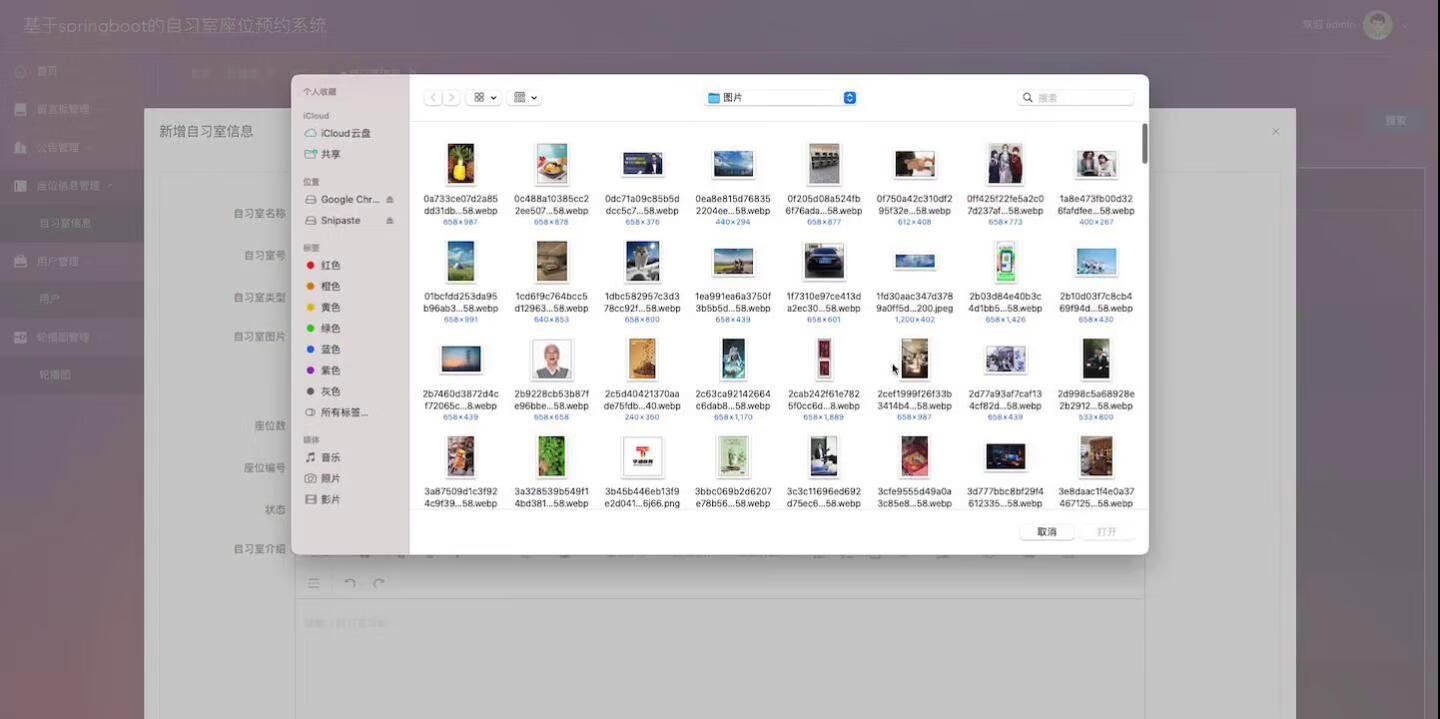Select image 1ea991ea6a3750f thumbnail
Screen dimensions: 1440x719
click(x=733, y=261)
